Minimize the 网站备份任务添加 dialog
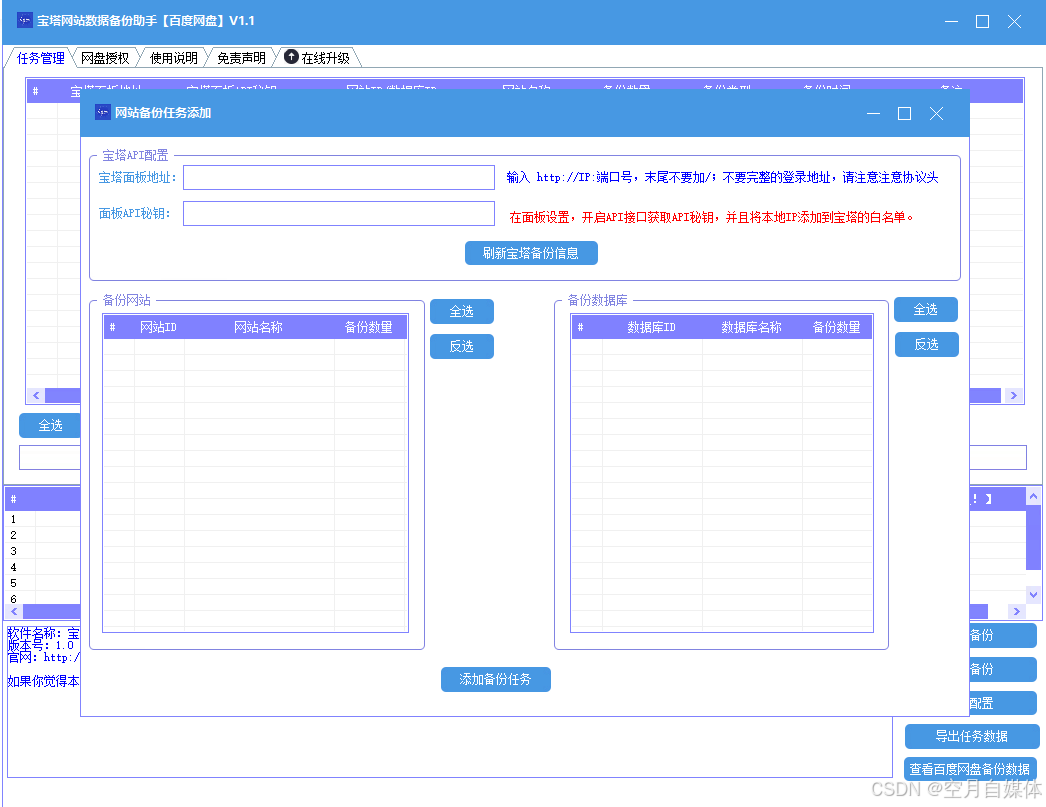Image resolution: width=1046 pixels, height=807 pixels. click(x=873, y=113)
